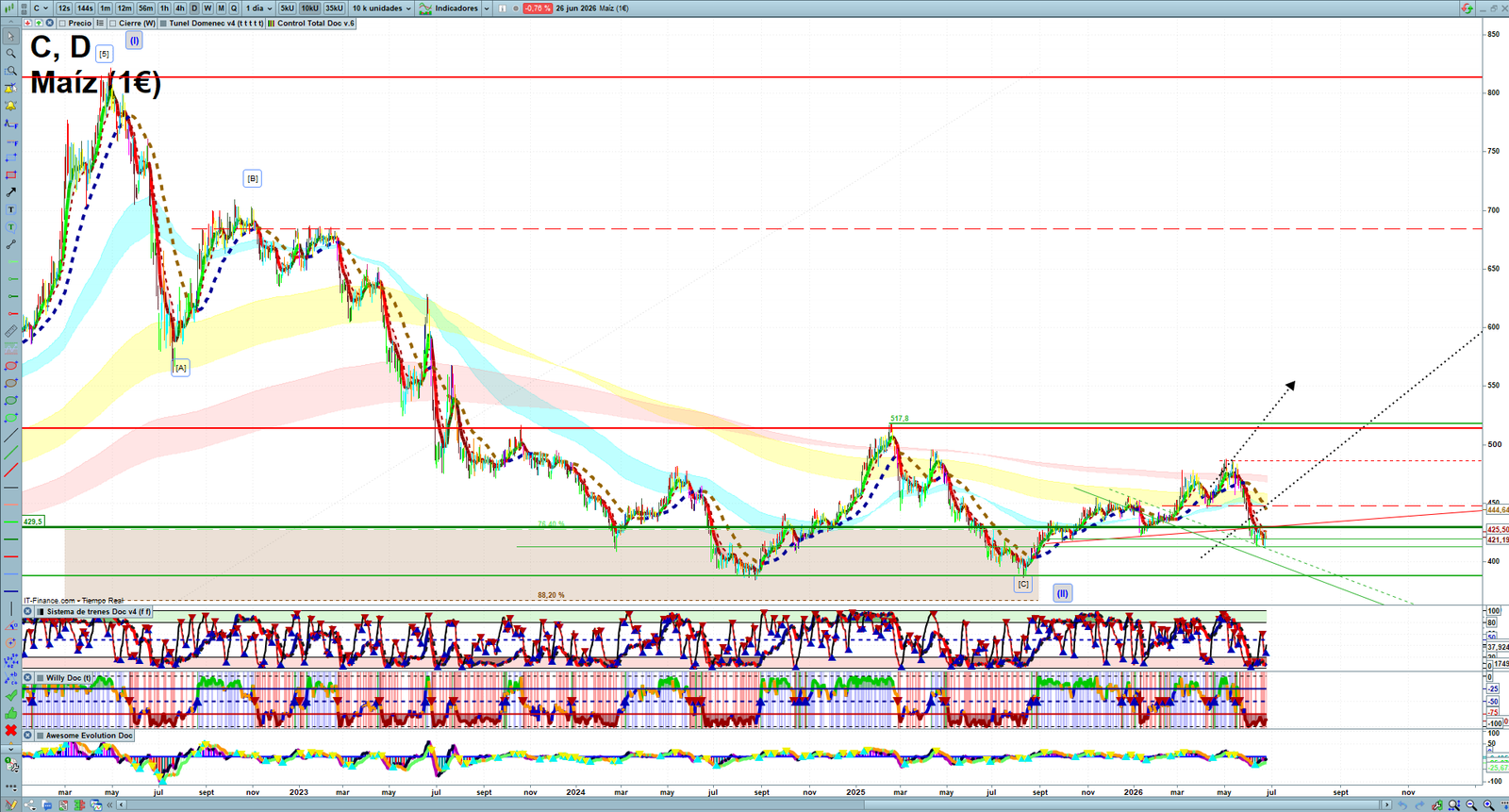Click the horizontal scrollbar left arrow

pyautogui.click(x=121, y=804)
